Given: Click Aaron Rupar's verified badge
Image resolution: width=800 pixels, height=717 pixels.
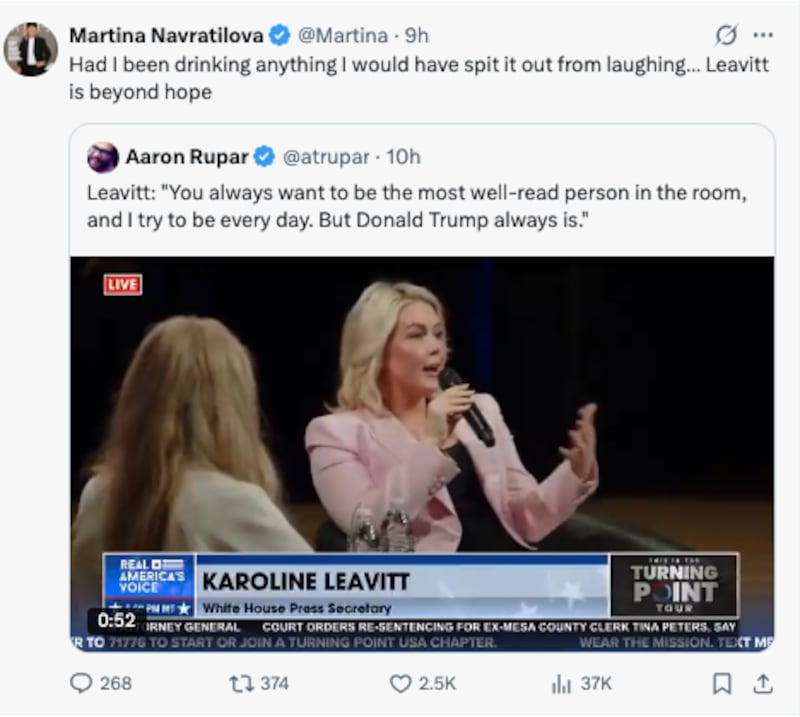Looking at the screenshot, I should 262,155.
